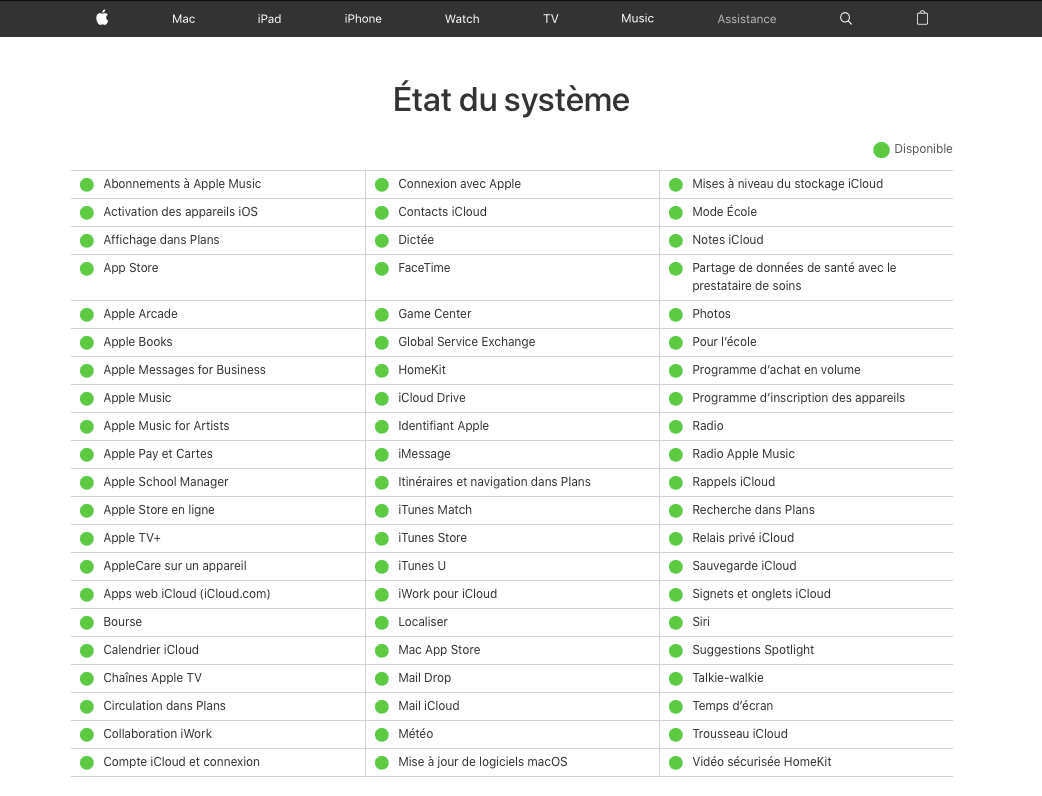Open the TV menu
1042x796 pixels.
[551, 19]
